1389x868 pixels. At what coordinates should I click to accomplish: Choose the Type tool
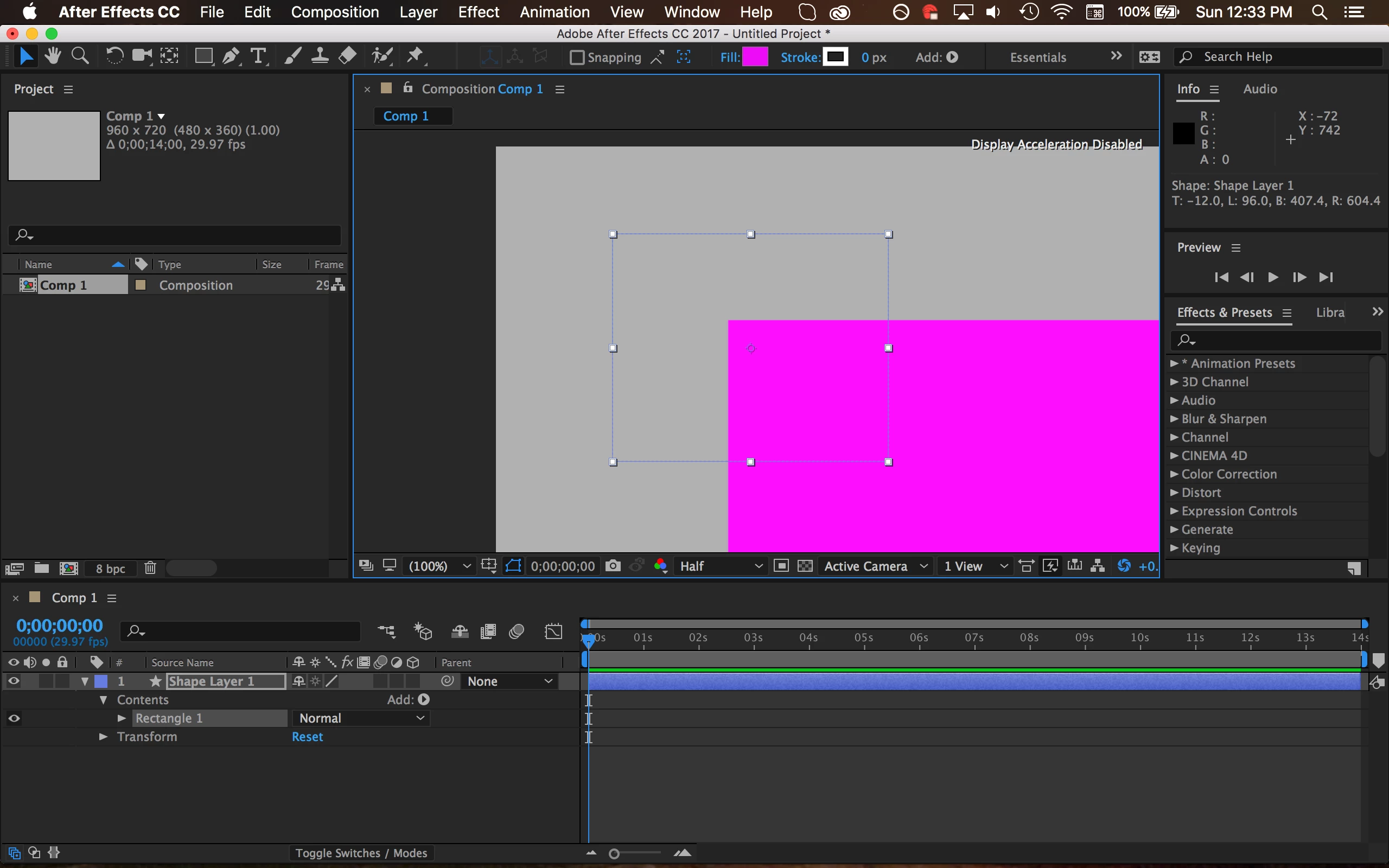coord(258,56)
